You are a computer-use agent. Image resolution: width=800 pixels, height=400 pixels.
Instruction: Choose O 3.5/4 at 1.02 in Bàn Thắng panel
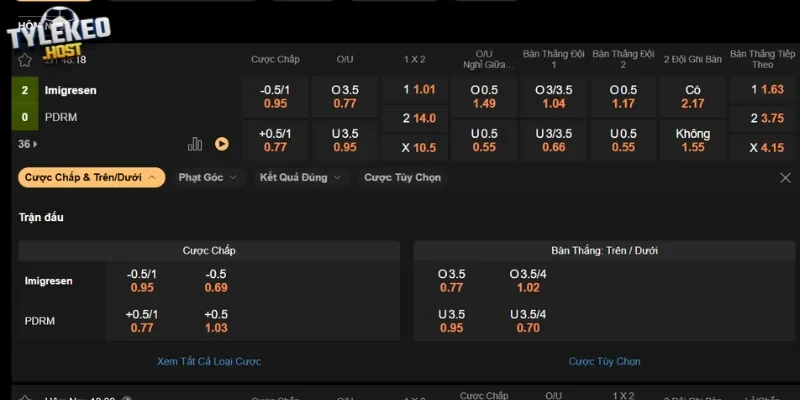pyautogui.click(x=528, y=280)
